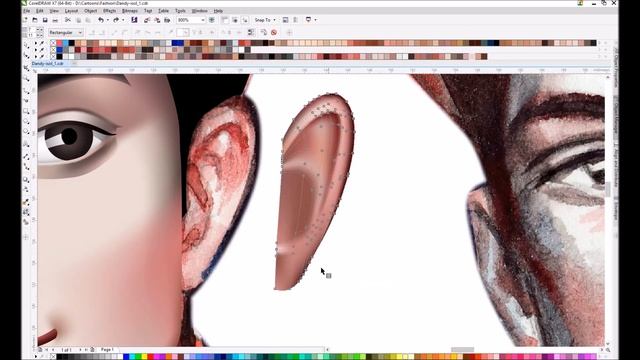Click the Undo arrow icon
This screenshot has width=640, height=360.
pos(101,20)
